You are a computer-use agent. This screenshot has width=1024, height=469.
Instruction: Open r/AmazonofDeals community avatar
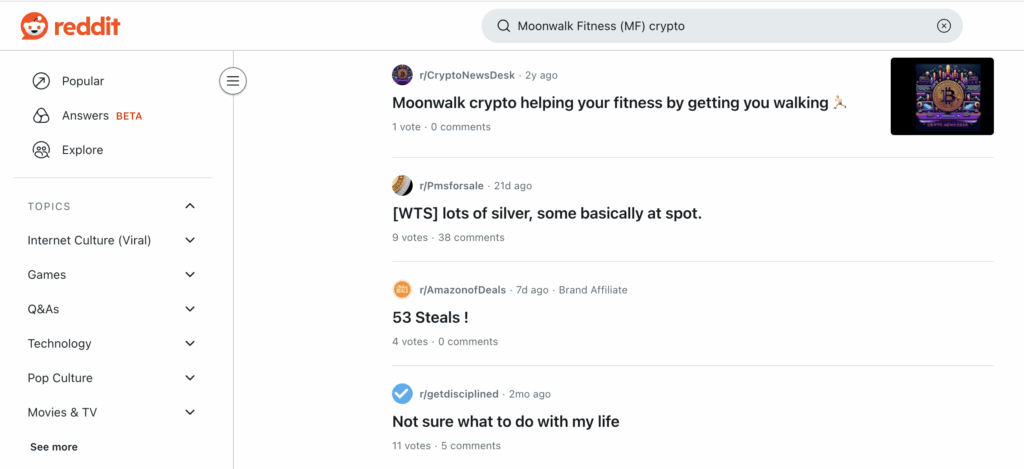point(402,290)
